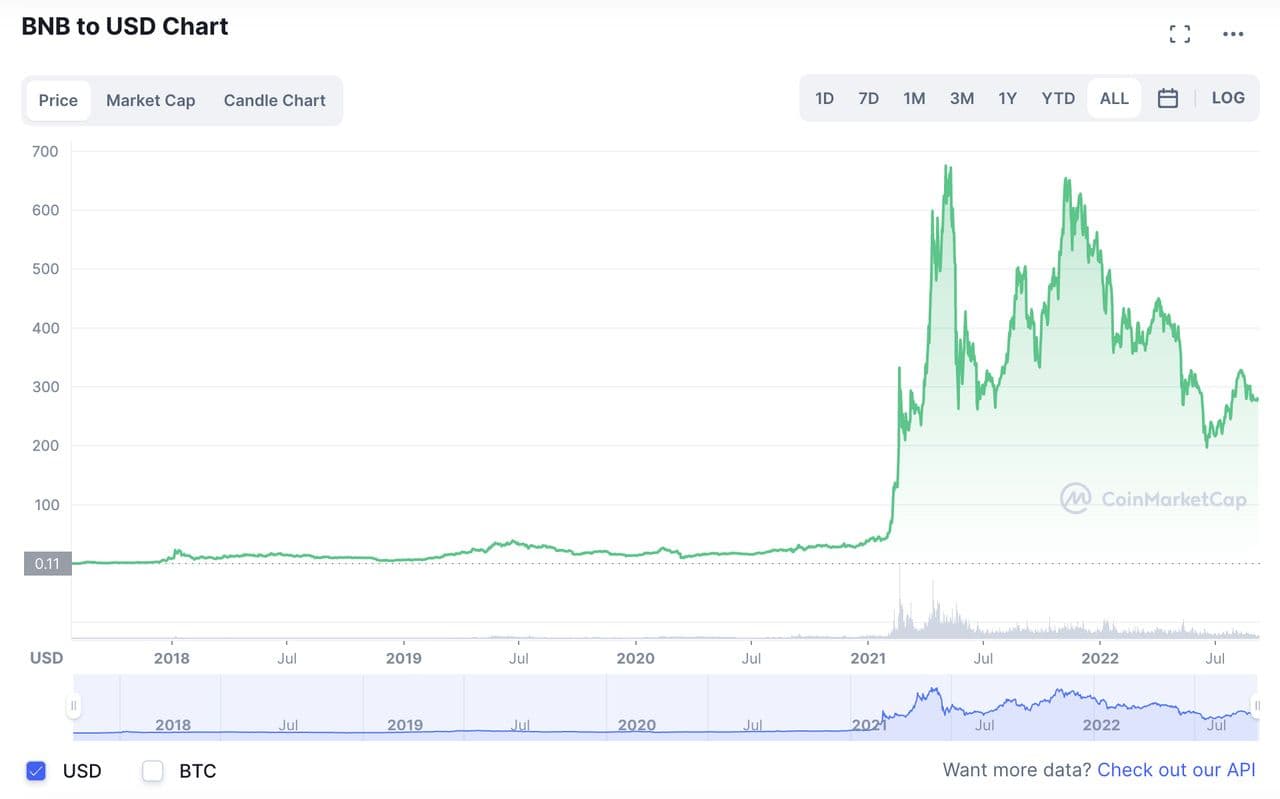Follow the Check out our API link

1176,770
